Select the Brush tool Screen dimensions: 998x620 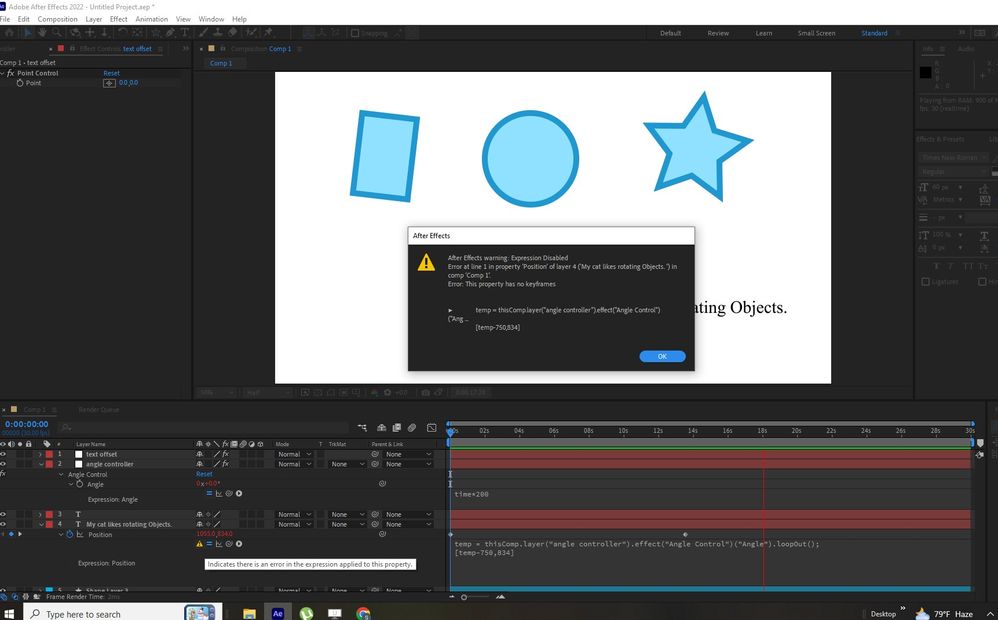[203, 32]
